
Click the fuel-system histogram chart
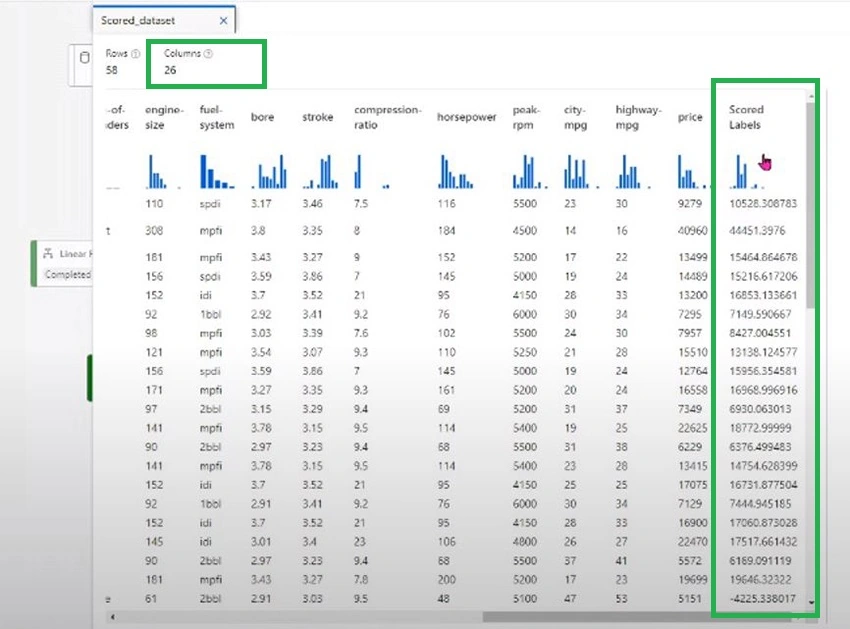tap(217, 171)
